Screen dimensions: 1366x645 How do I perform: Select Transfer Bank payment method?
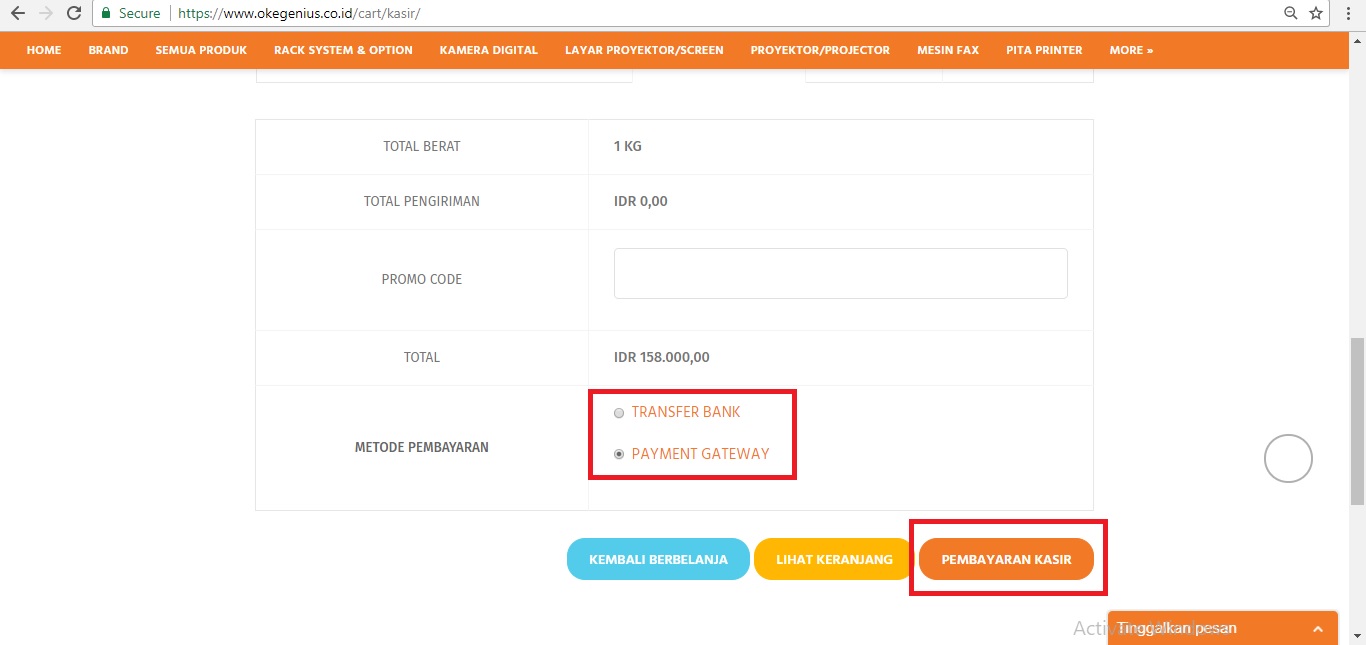pos(619,413)
